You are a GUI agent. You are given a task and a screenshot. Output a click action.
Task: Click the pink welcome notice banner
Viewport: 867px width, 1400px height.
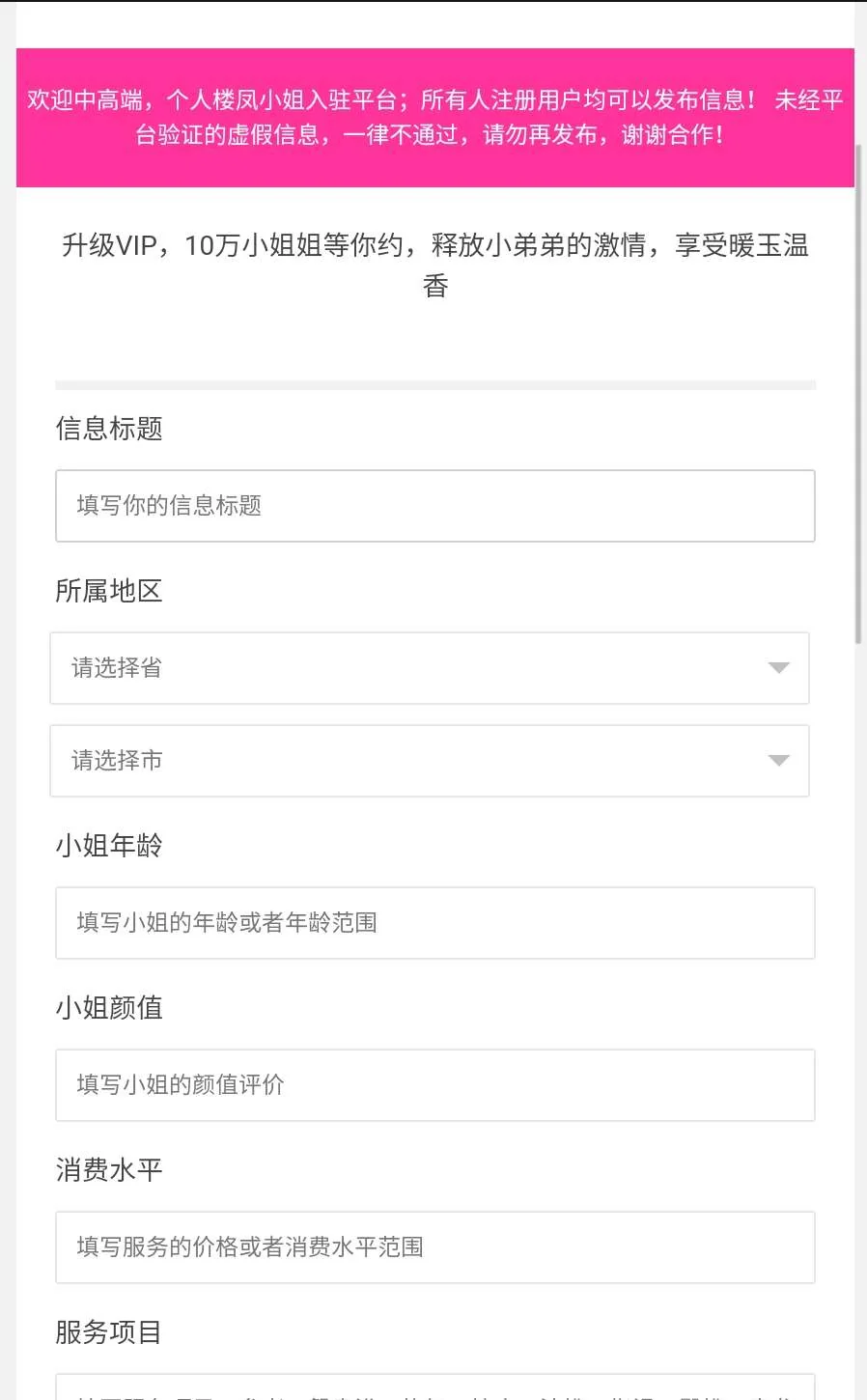pyautogui.click(x=434, y=117)
